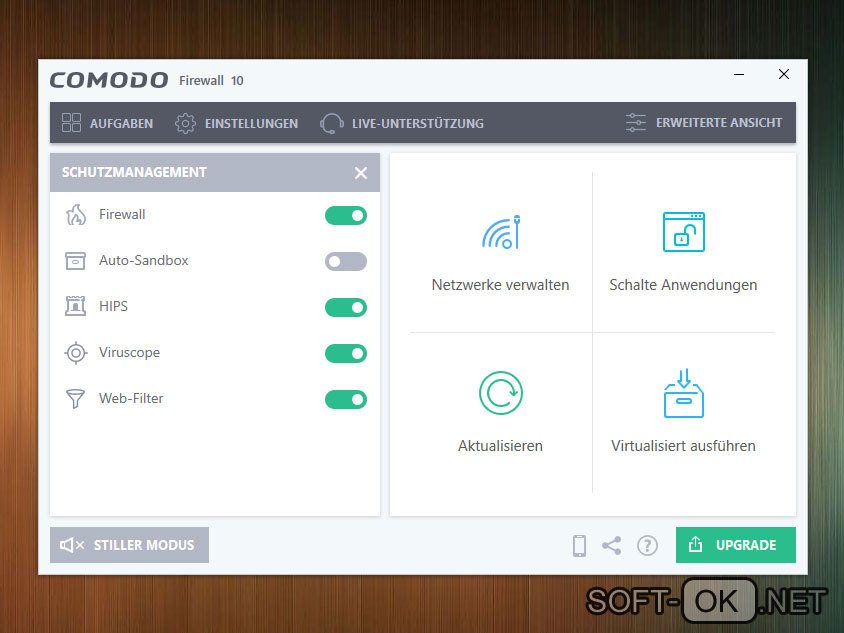Click the HIPS label text
Screen dimensions: 844x633
(x=113, y=306)
